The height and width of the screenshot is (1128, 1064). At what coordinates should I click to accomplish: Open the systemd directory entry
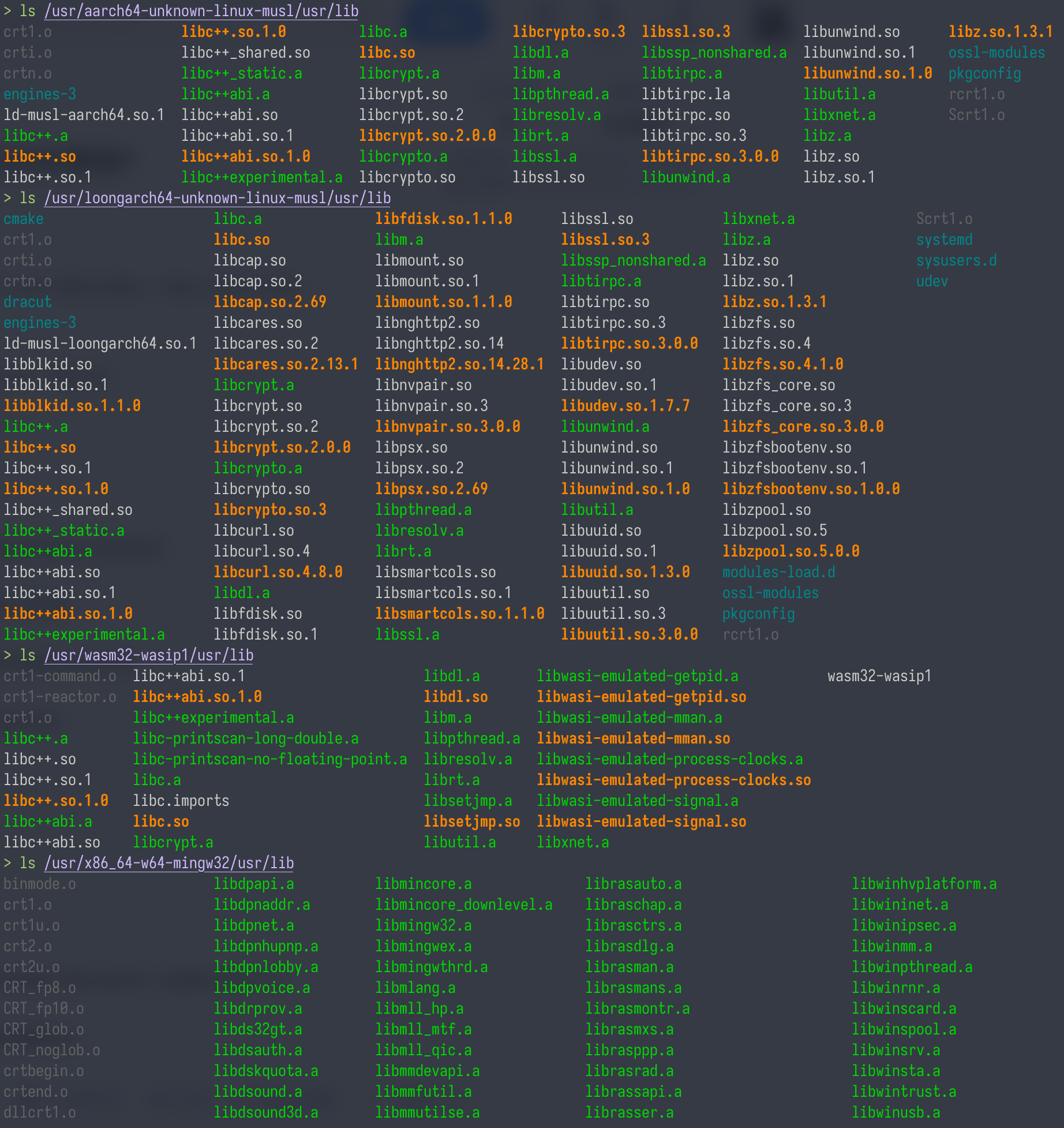[945, 240]
